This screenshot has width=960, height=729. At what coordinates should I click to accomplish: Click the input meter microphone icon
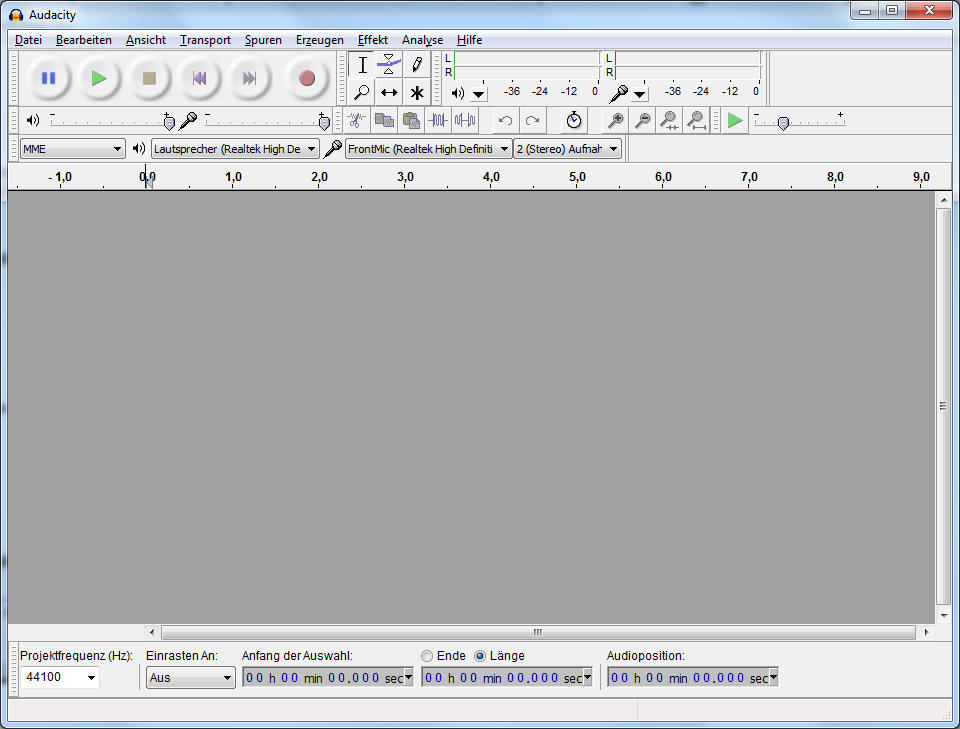pos(619,94)
